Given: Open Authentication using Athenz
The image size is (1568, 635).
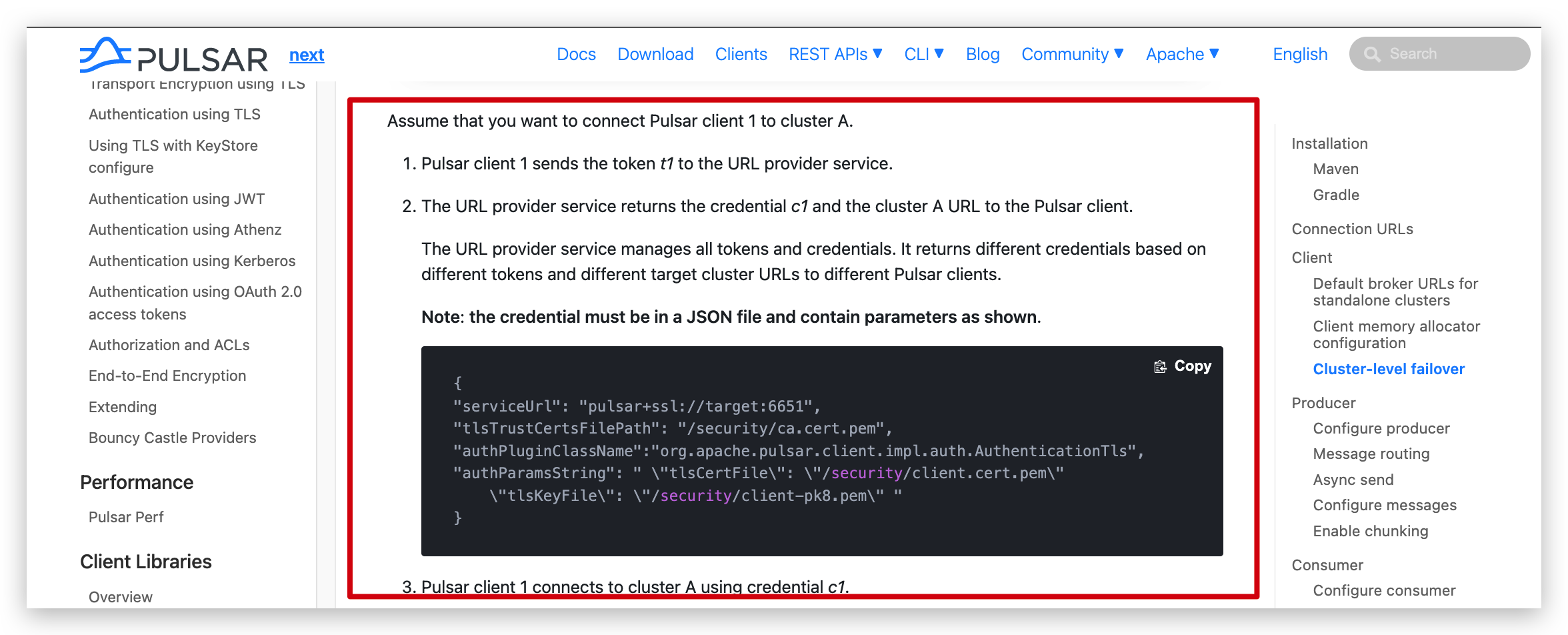Looking at the screenshot, I should 185,229.
